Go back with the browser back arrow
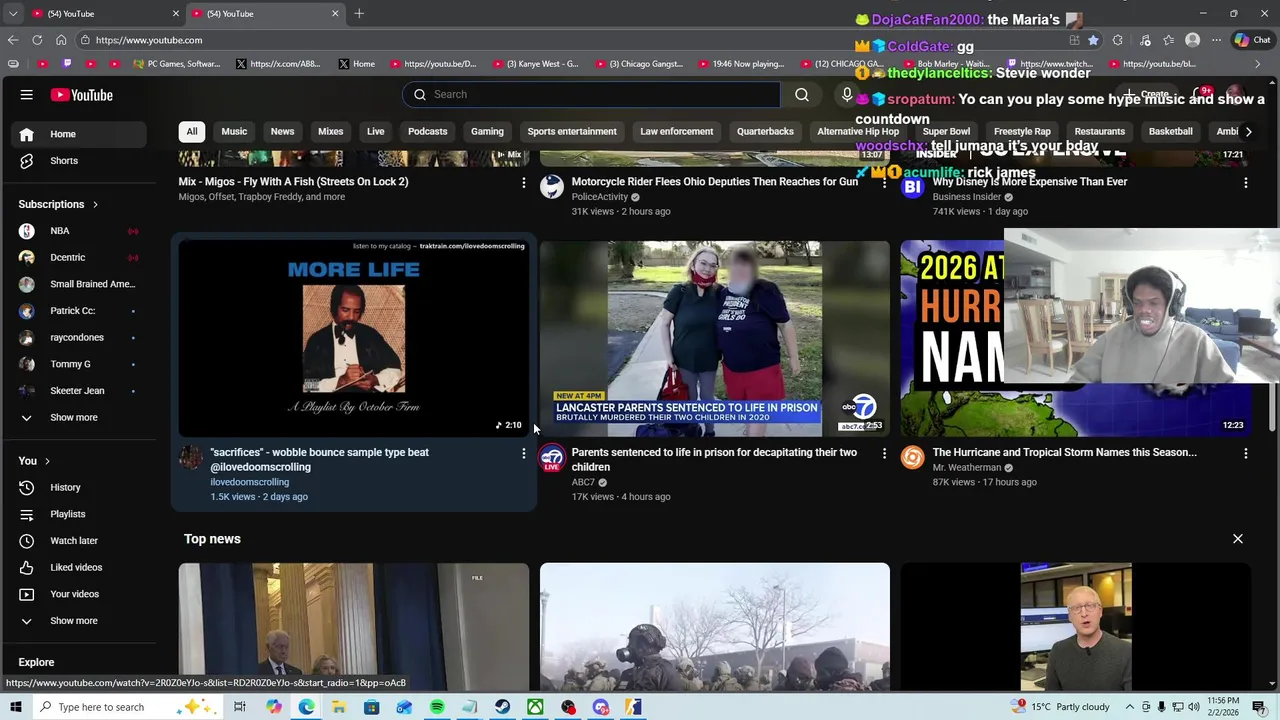 coord(12,40)
